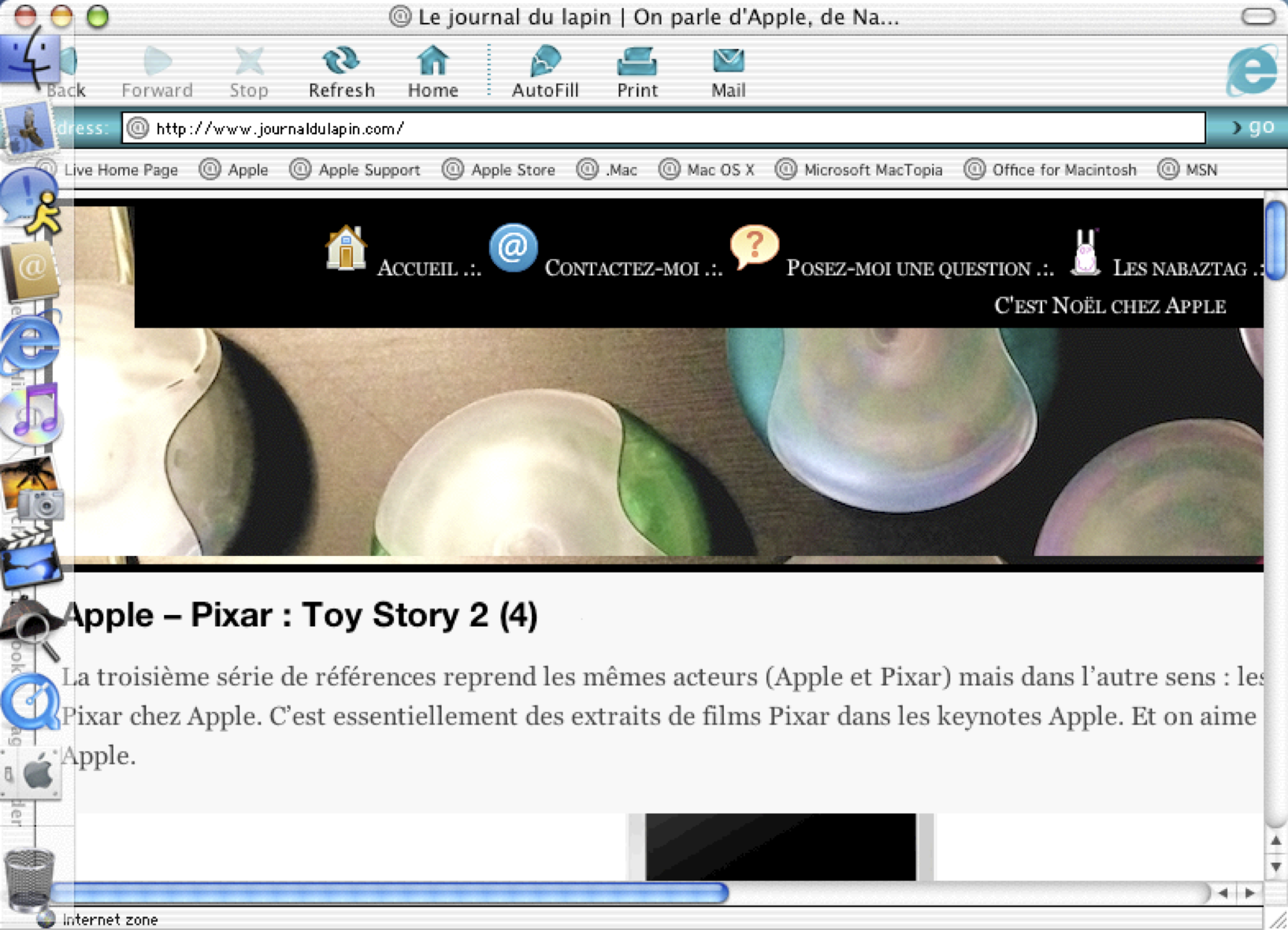
Task: Open Microsoft MacTopia favorite
Action: coord(872,170)
